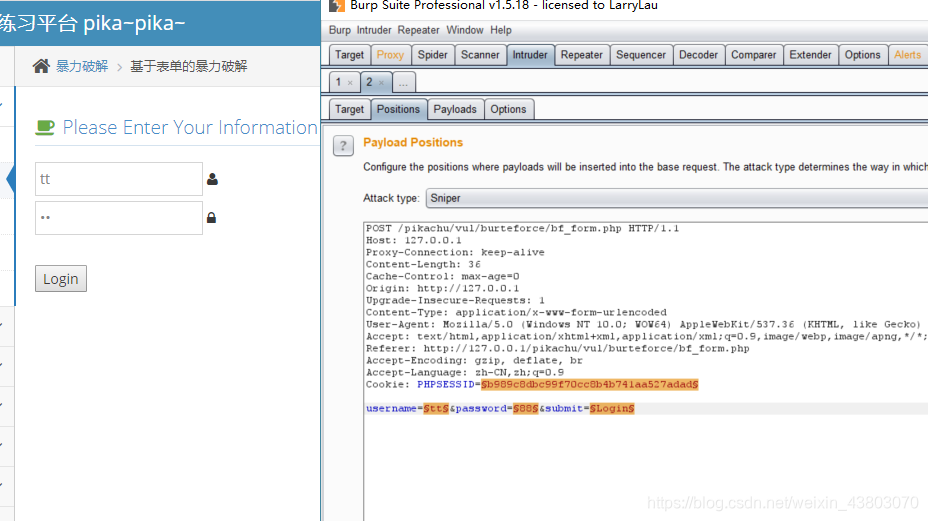
Task: Click the Login button
Action: click(61, 279)
